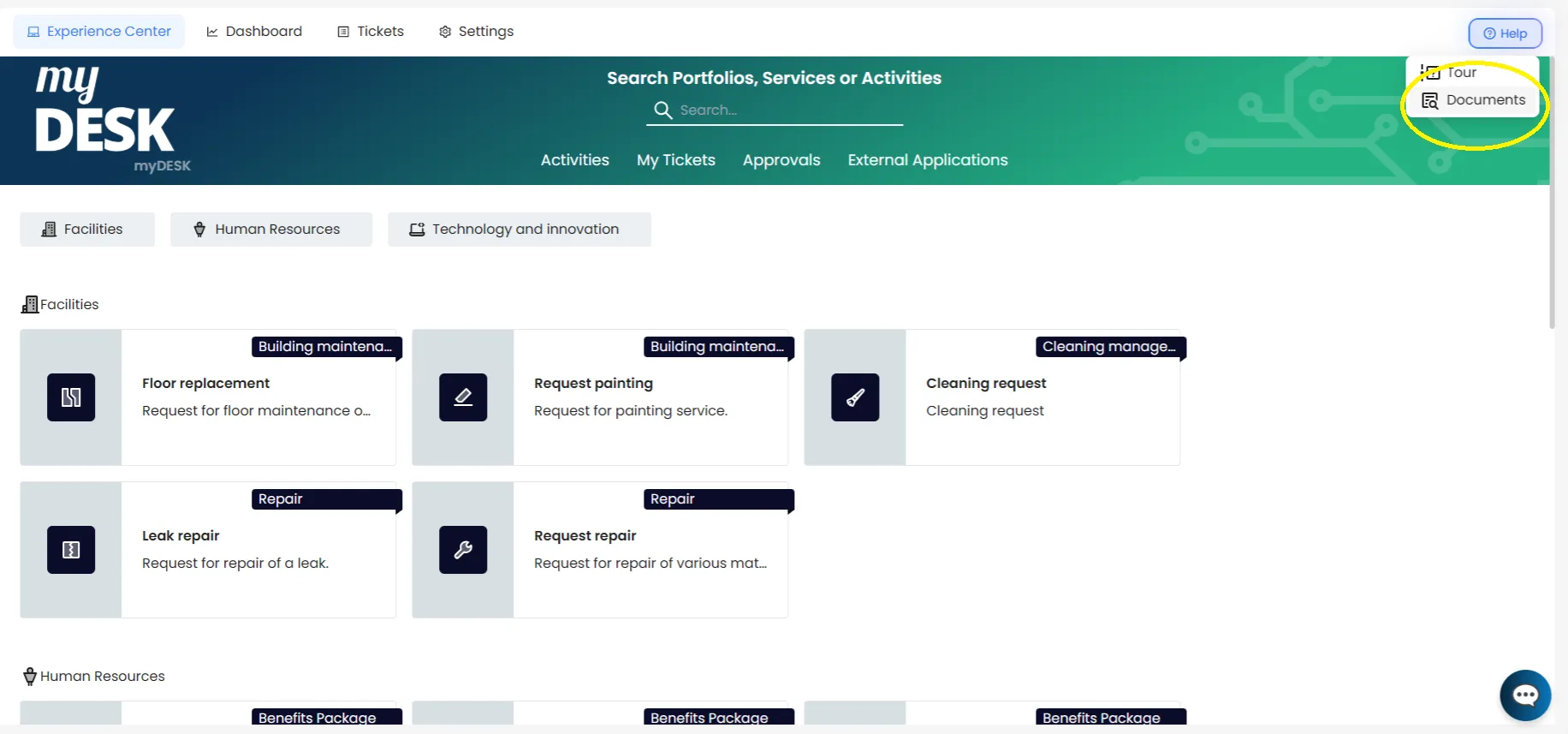The image size is (1568, 734).
Task: Open the Experience Center tab
Action: pos(99,32)
